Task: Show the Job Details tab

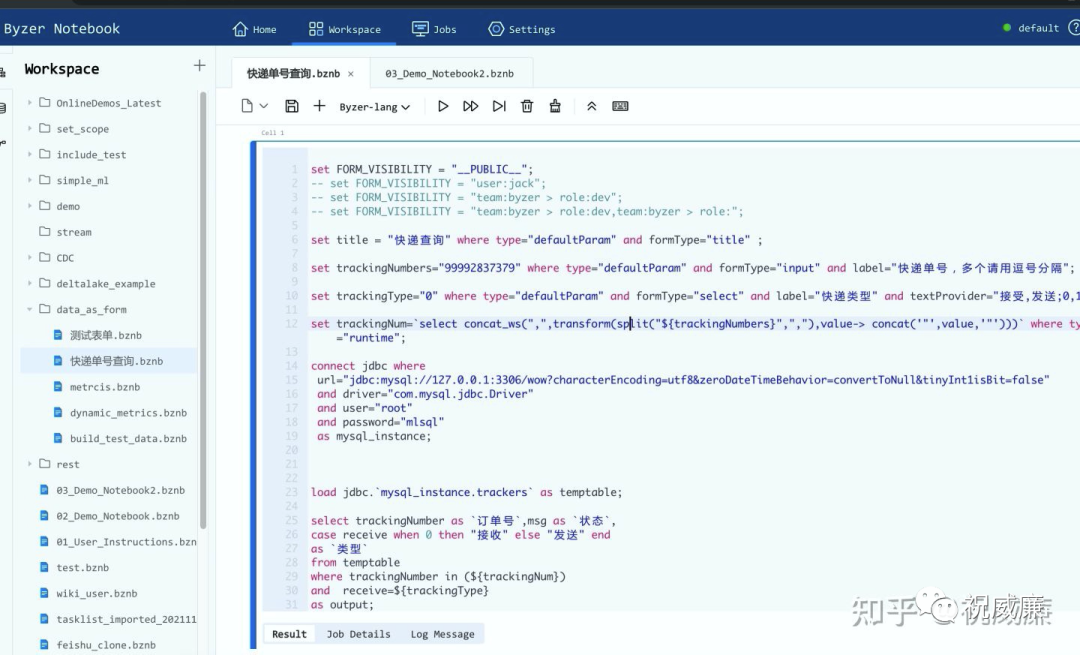Action: pos(358,634)
